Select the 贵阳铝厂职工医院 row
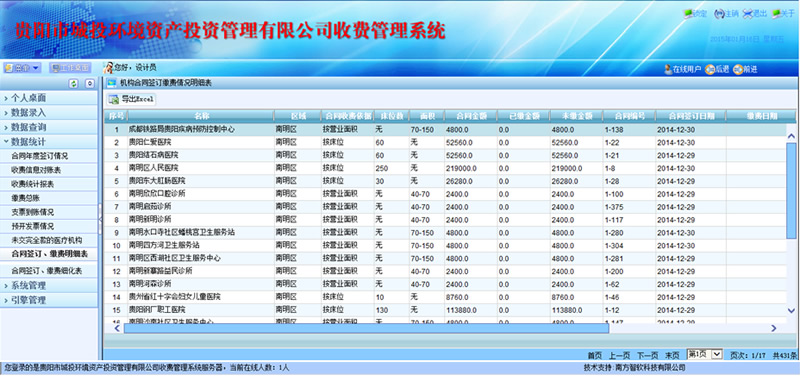Image resolution: width=800 pixels, height=376 pixels. pyautogui.click(x=445, y=310)
